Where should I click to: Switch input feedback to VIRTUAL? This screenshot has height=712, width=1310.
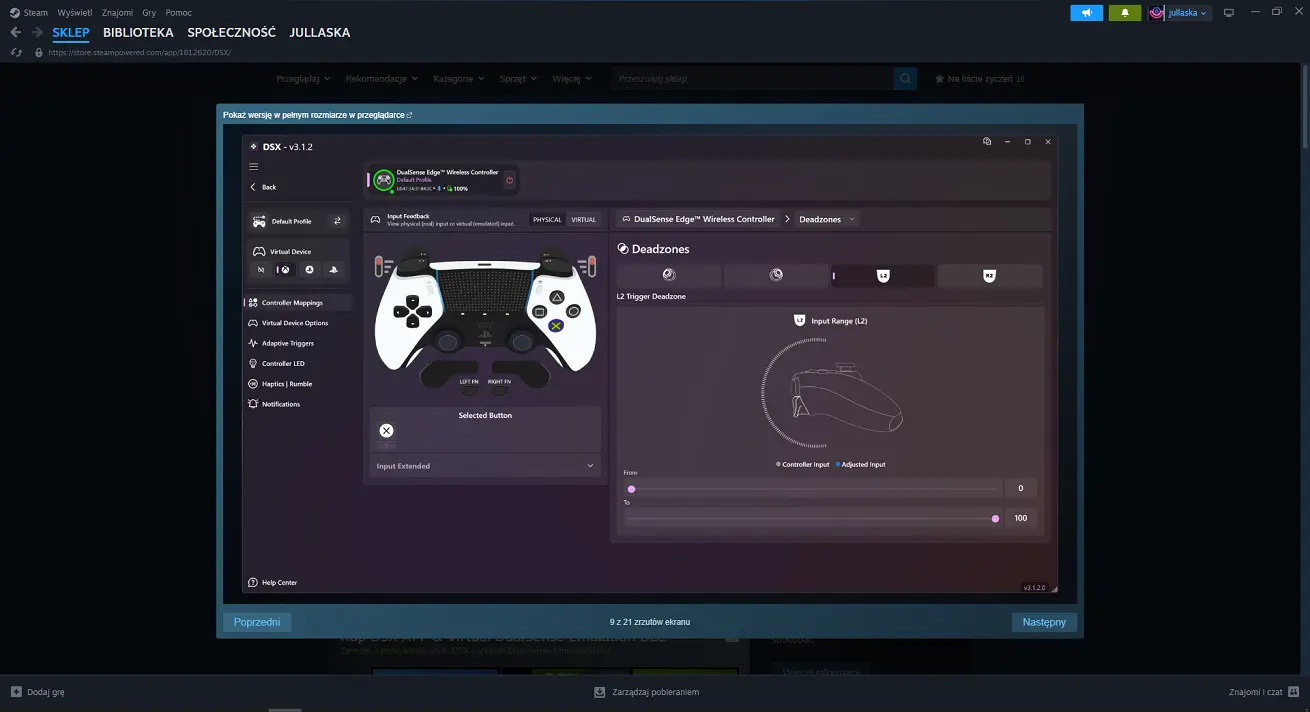tap(583, 220)
